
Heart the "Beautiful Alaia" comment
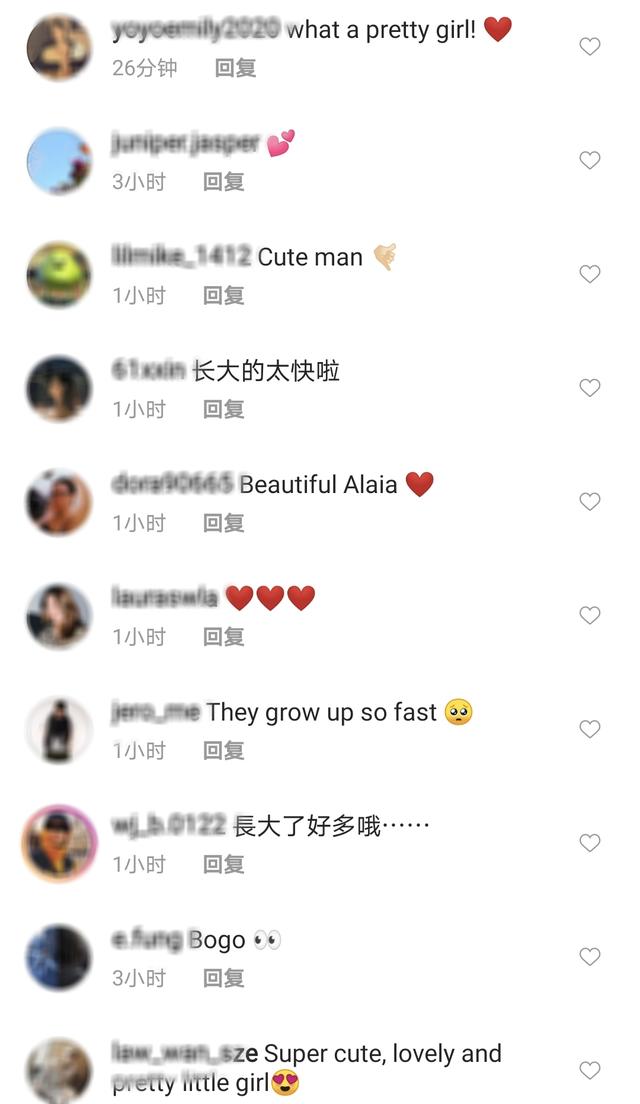(x=589, y=501)
